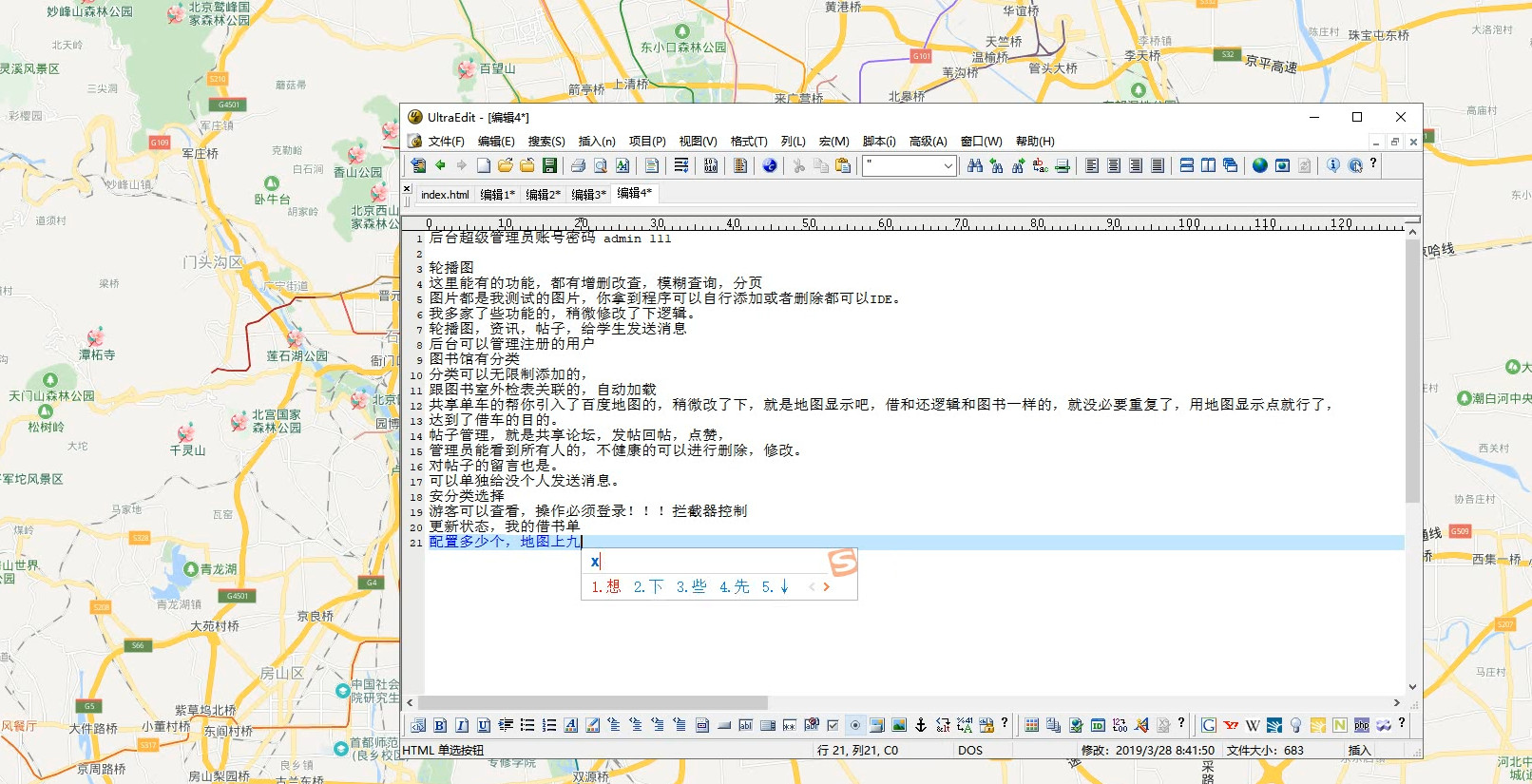
Task: Insert HTML image icon in bottom toolbar
Action: pos(899,725)
